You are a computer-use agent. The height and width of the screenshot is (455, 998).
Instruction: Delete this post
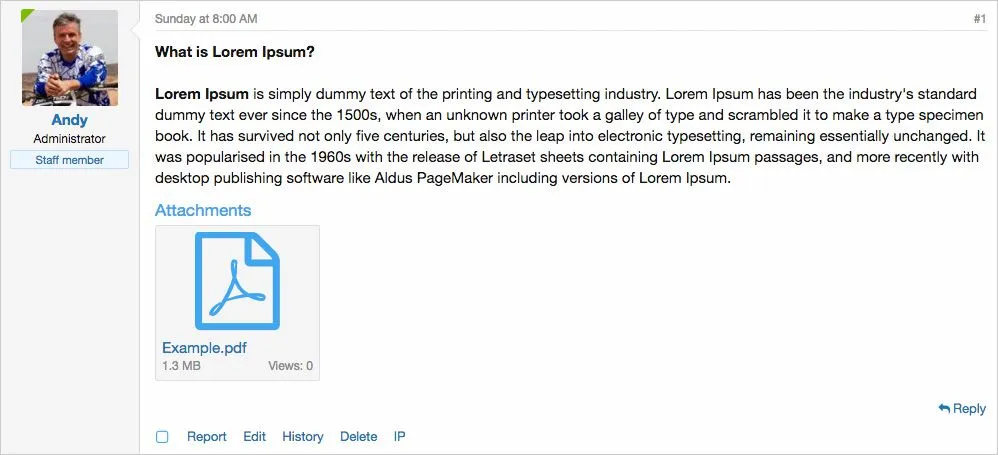coord(359,437)
